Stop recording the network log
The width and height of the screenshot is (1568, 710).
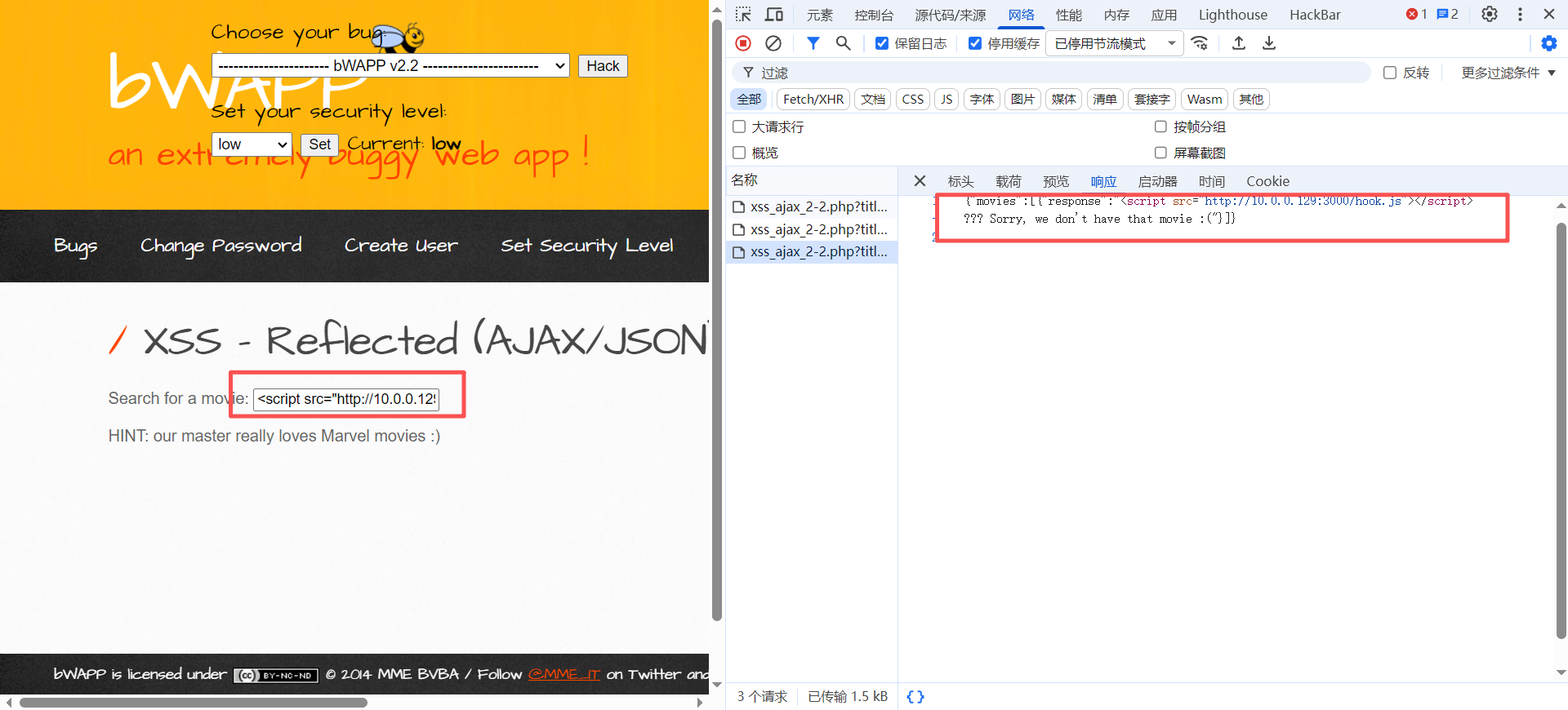pos(743,43)
